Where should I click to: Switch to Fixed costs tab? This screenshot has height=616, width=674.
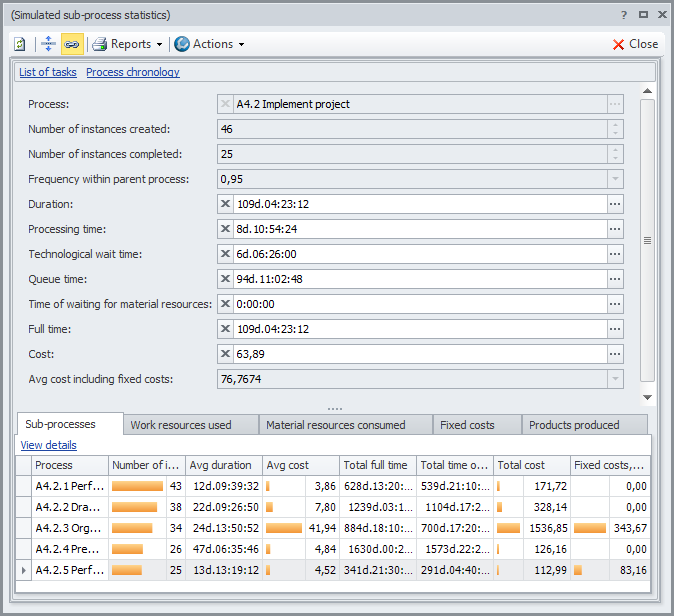click(467, 425)
